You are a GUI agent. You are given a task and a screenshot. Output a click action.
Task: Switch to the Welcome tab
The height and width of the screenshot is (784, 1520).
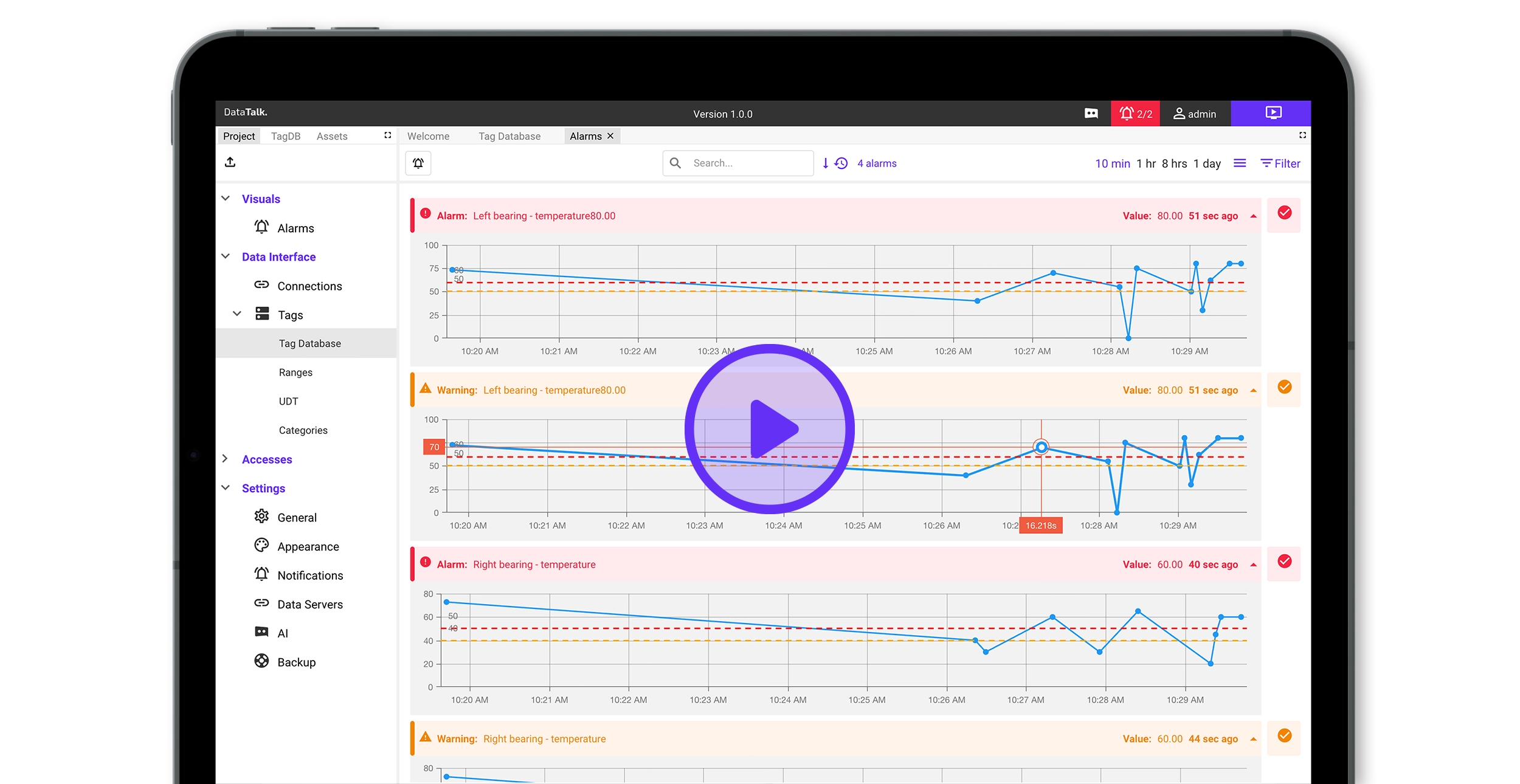tap(429, 136)
